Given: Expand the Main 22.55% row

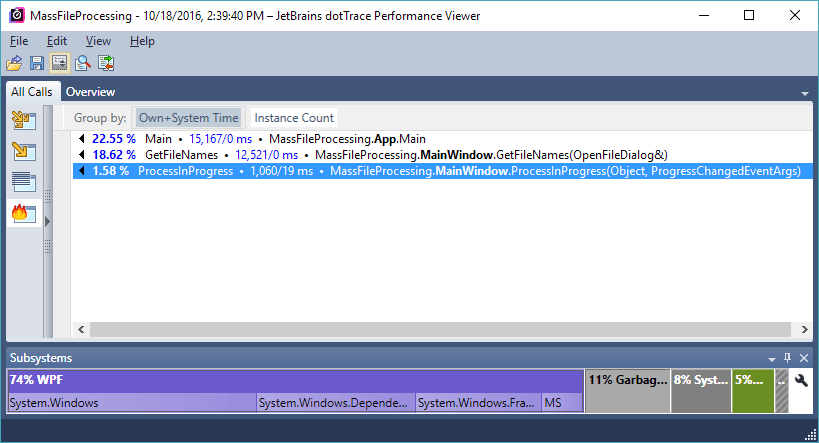Looking at the screenshot, I should 81,139.
